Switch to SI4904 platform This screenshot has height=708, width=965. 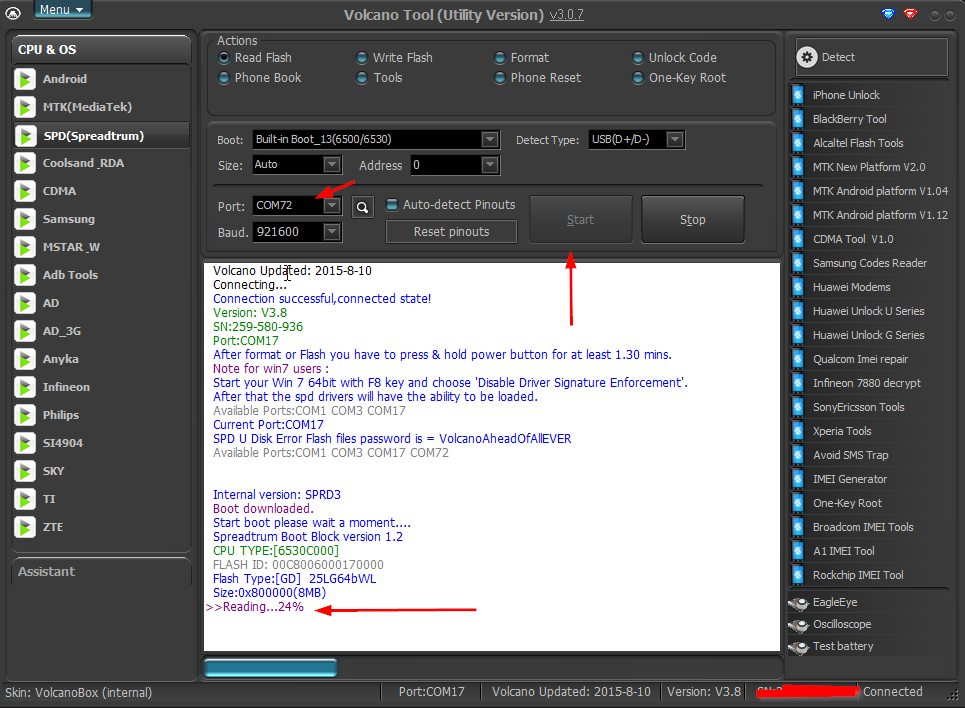(x=102, y=443)
